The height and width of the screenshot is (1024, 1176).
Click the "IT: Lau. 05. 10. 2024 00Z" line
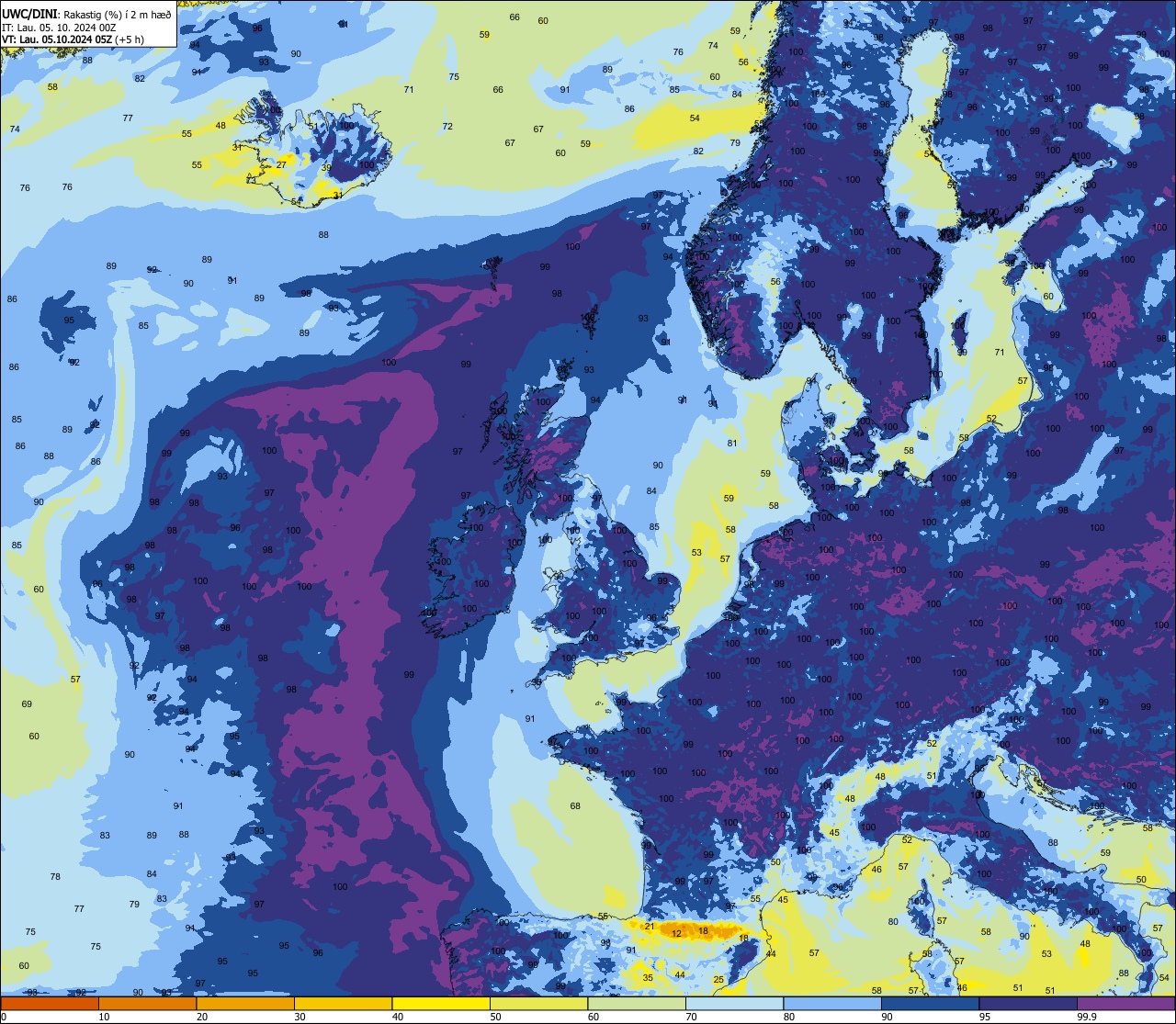coord(60,28)
